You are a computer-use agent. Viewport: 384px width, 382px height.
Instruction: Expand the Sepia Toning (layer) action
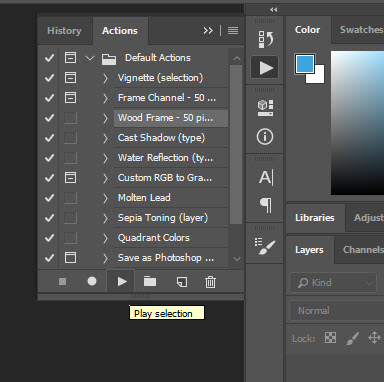tap(105, 218)
